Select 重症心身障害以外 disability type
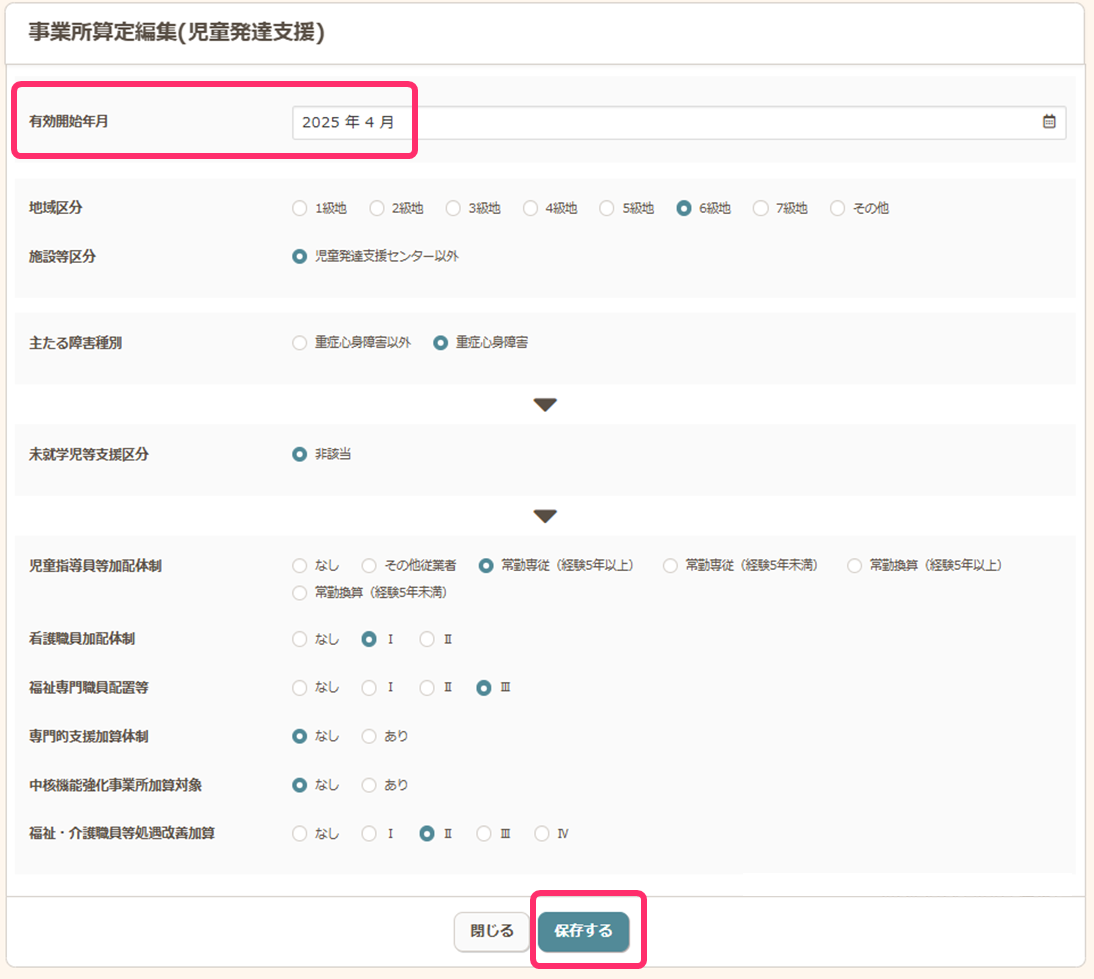1094x979 pixels. (300, 343)
